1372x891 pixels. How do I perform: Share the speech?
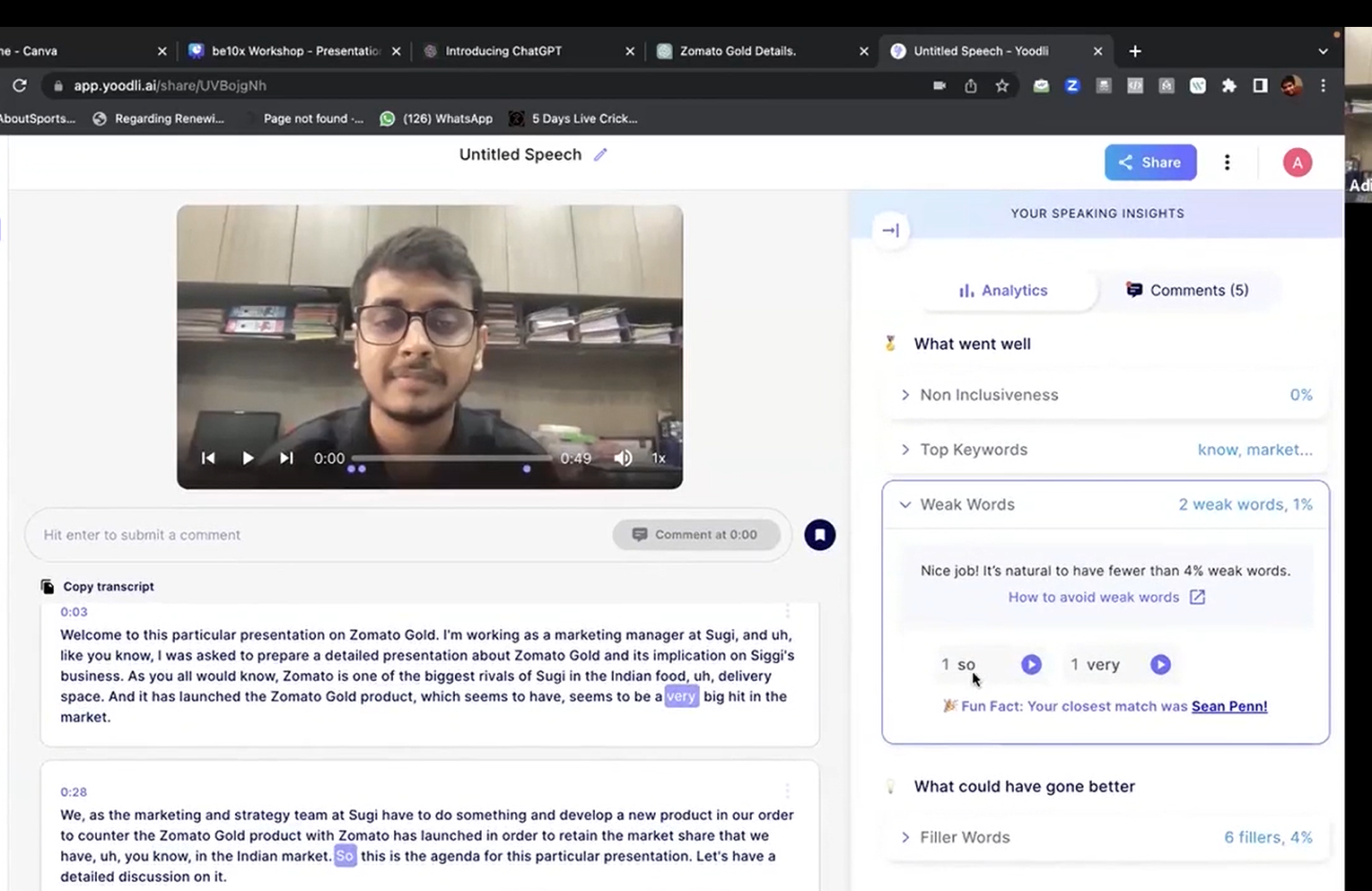coord(1150,162)
